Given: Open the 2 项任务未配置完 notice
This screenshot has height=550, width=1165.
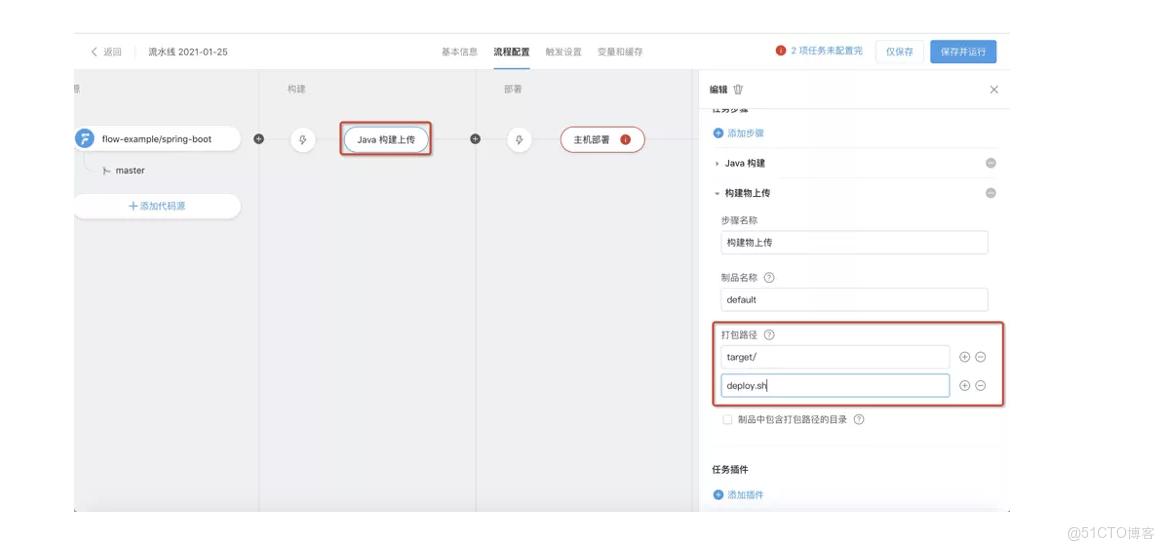Looking at the screenshot, I should click(826, 51).
